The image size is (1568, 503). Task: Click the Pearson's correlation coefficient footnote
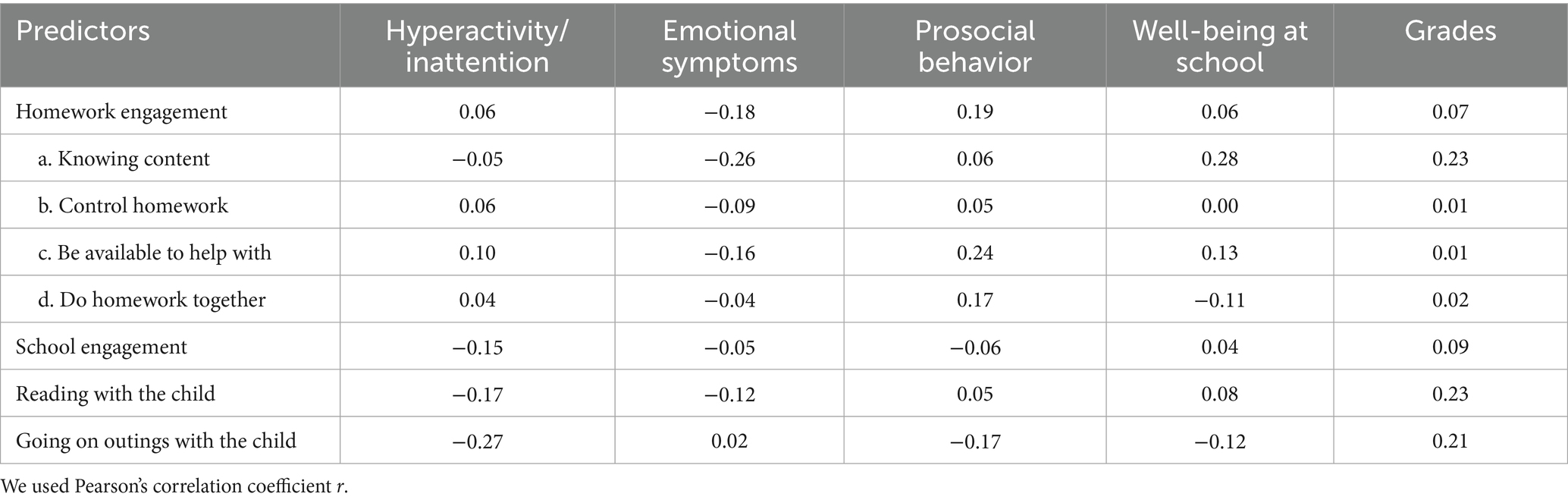pyautogui.click(x=174, y=486)
